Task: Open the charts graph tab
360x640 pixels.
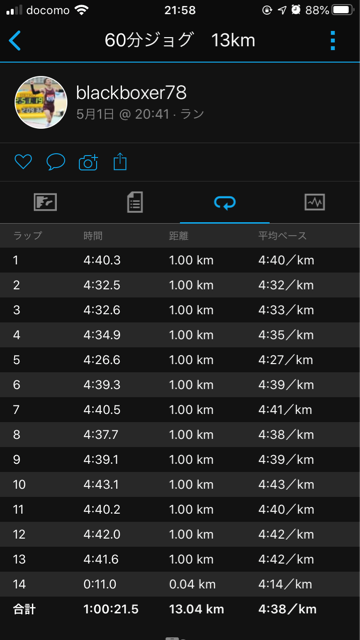Action: click(315, 202)
